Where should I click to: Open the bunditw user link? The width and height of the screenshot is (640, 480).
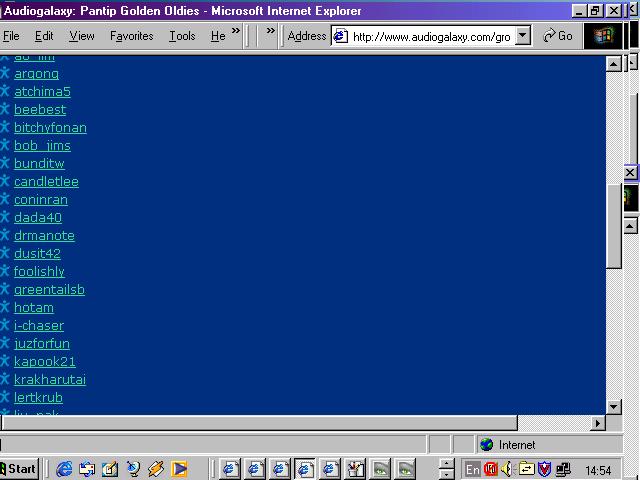(39, 163)
